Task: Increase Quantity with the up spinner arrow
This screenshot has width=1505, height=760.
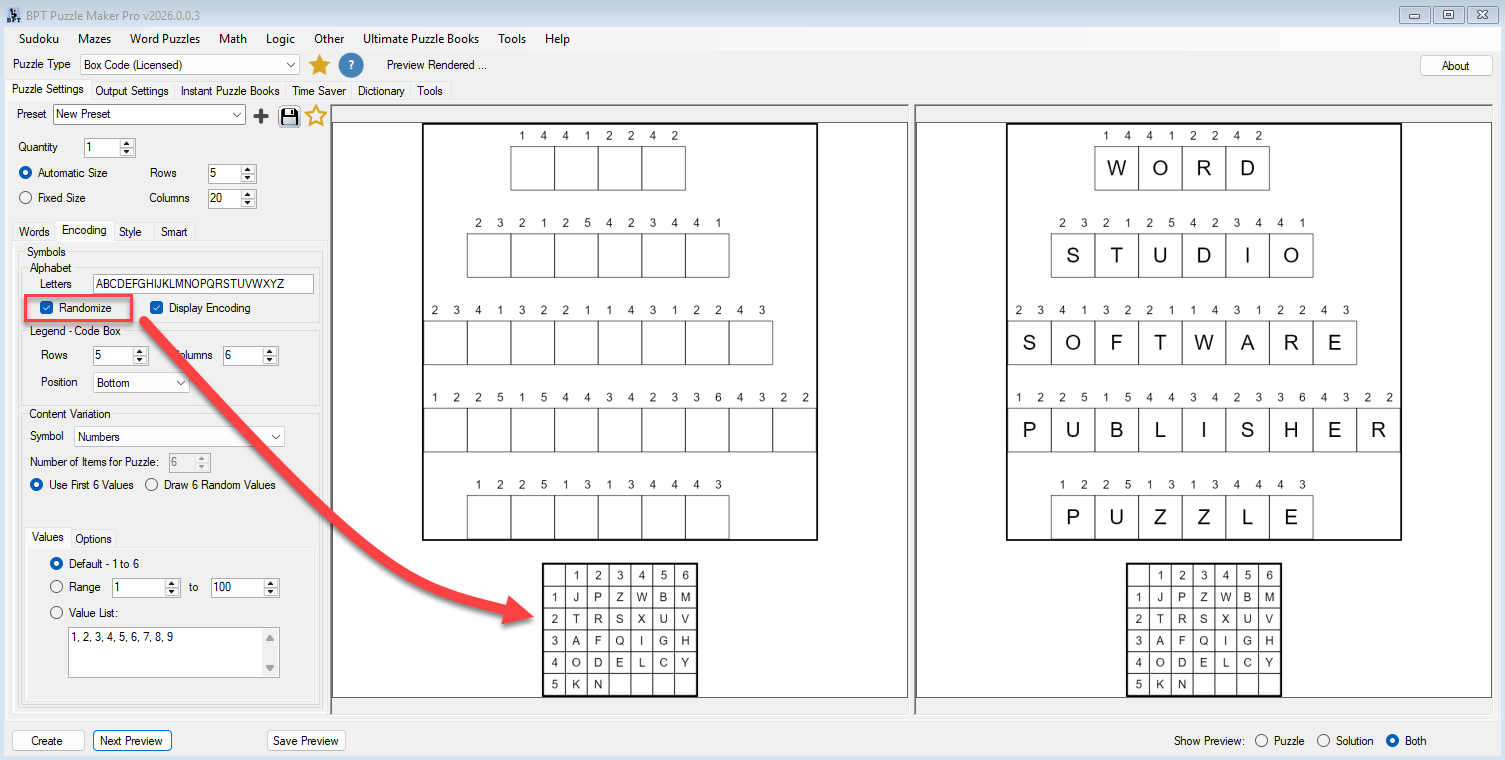Action: click(127, 143)
